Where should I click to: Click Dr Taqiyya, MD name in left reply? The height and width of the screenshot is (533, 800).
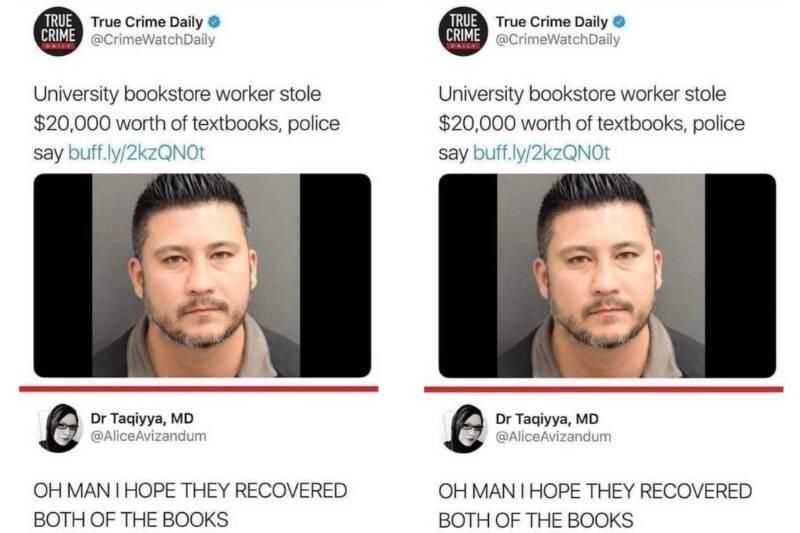[142, 418]
